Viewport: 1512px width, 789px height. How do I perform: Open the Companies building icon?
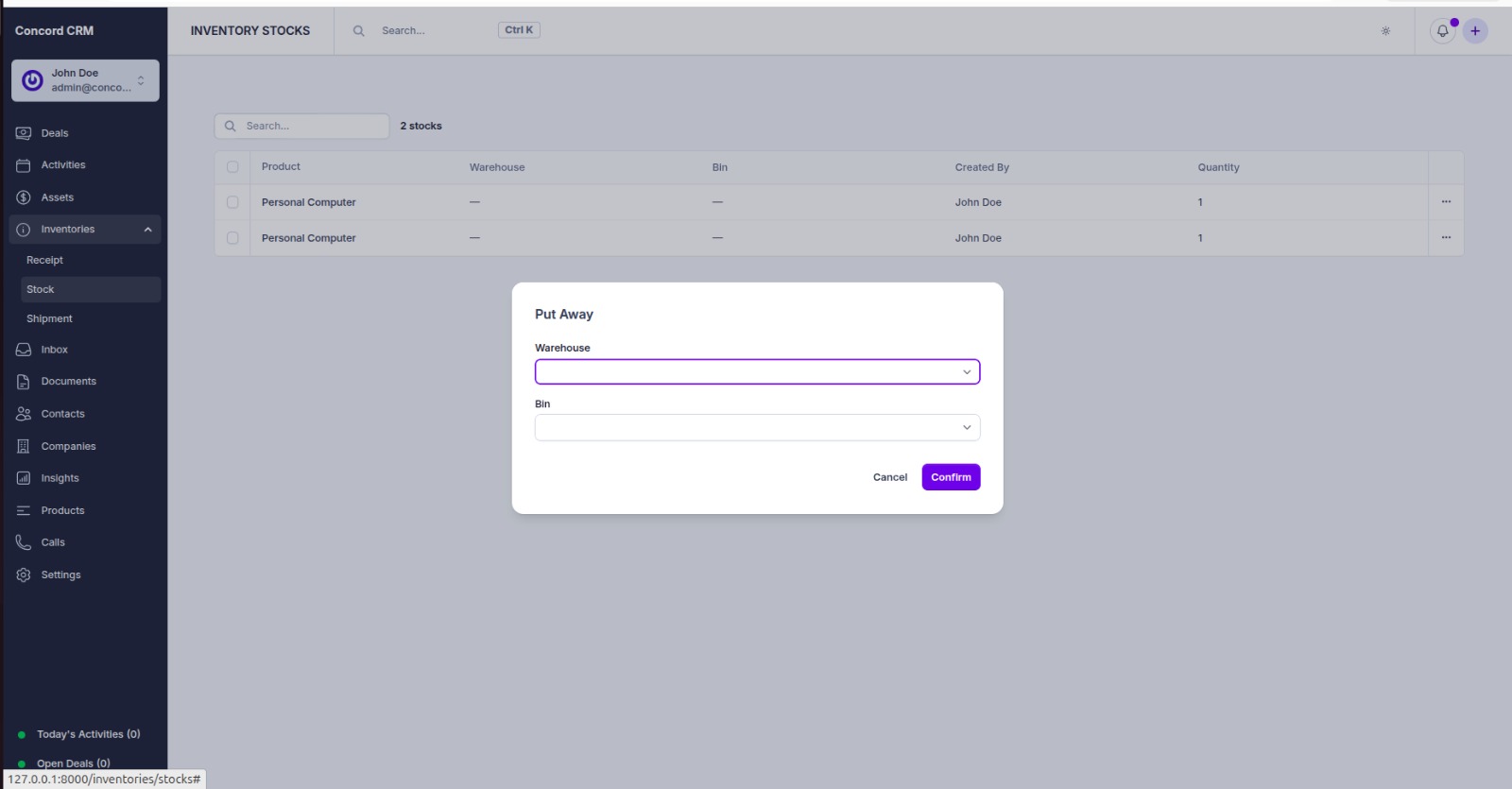(x=24, y=446)
